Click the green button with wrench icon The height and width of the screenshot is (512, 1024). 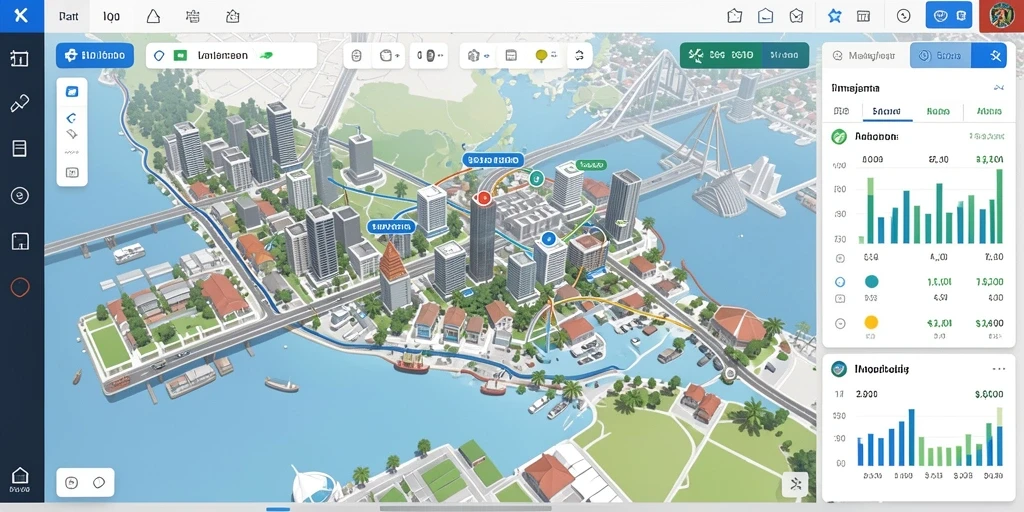[720, 56]
